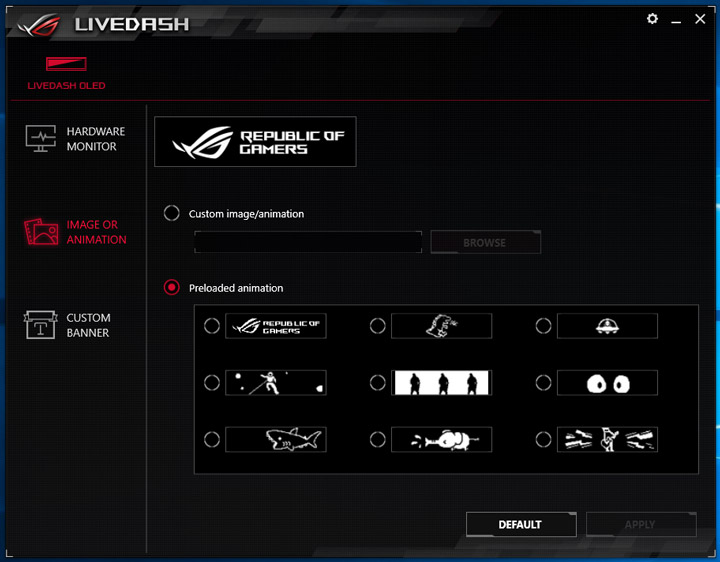Enable the Custom image/animation option
Screen dimensions: 720x562
[x=172, y=213]
